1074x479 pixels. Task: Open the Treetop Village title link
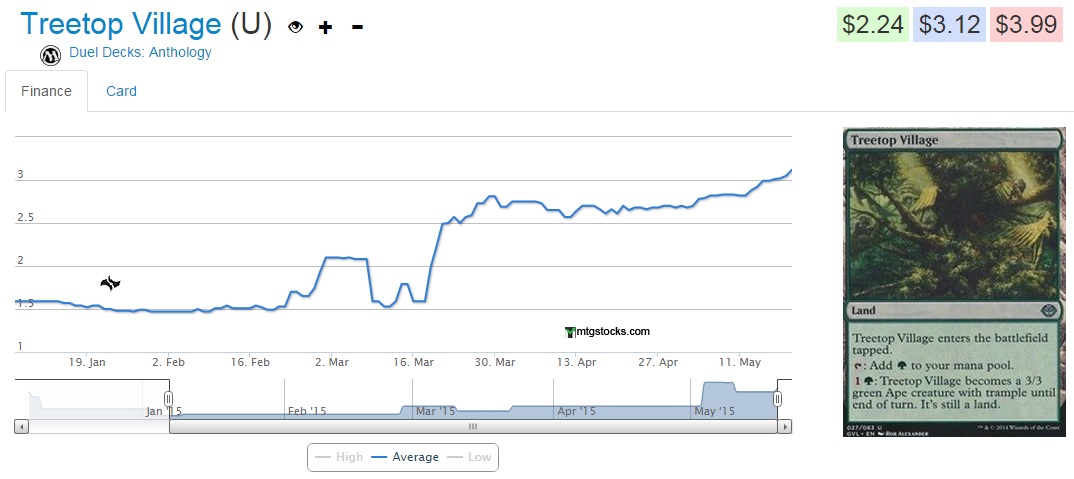click(x=121, y=24)
